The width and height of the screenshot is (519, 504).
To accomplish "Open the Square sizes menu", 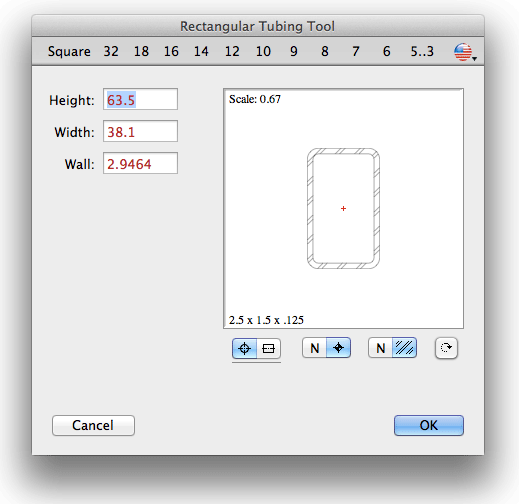I will (x=69, y=51).
